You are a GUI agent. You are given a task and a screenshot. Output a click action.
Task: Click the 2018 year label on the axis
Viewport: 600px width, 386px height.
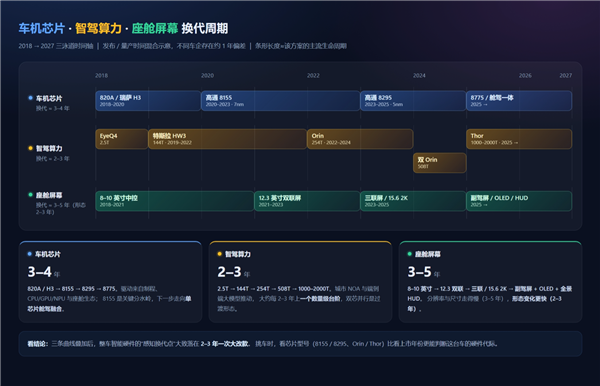tap(101, 75)
